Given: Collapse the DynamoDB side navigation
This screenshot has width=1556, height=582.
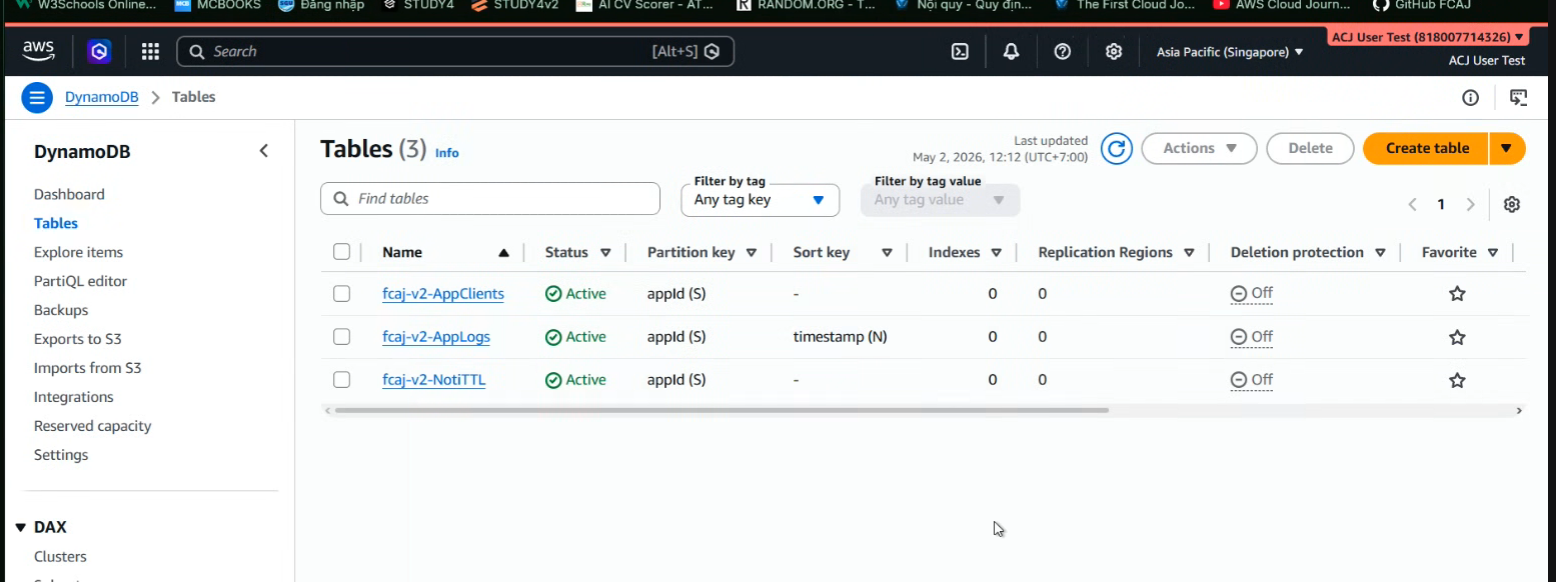Looking at the screenshot, I should tap(264, 151).
